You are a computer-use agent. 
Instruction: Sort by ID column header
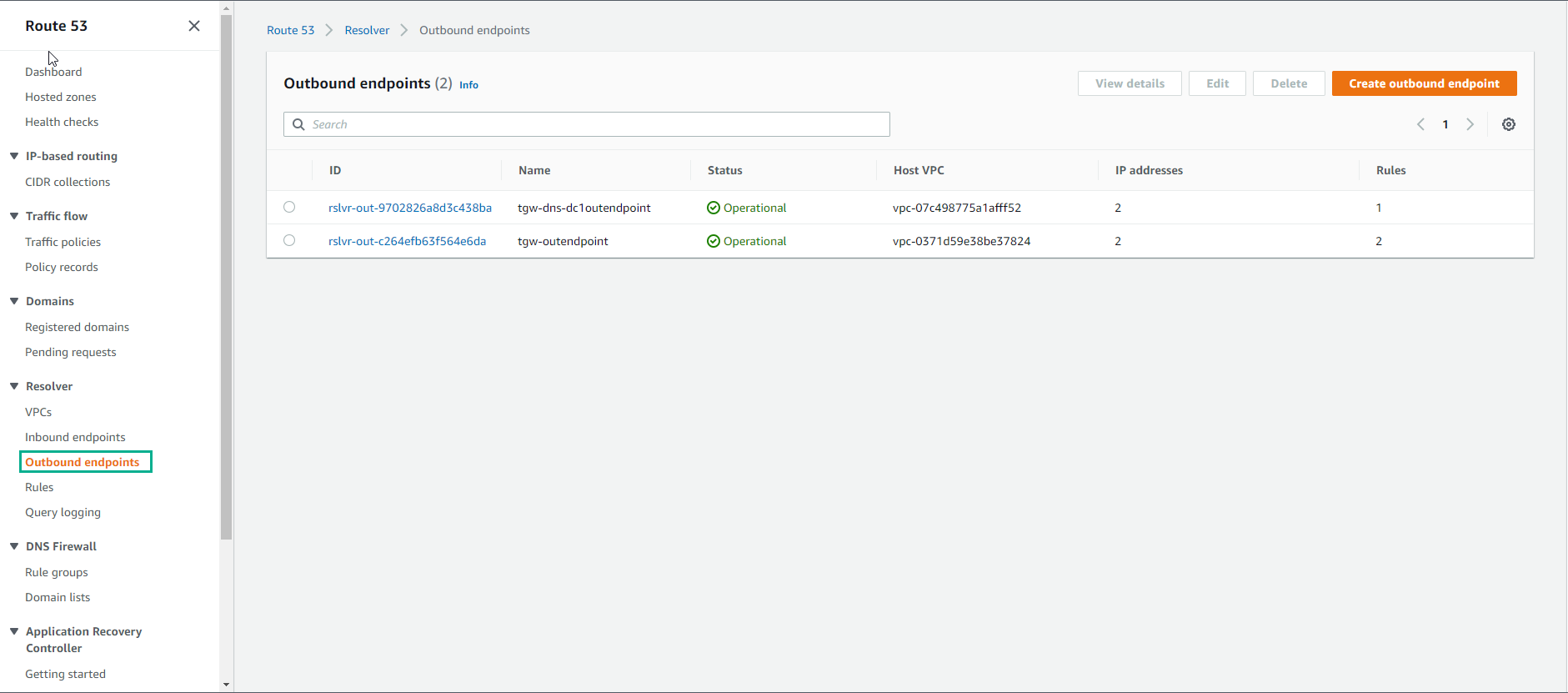pyautogui.click(x=335, y=170)
